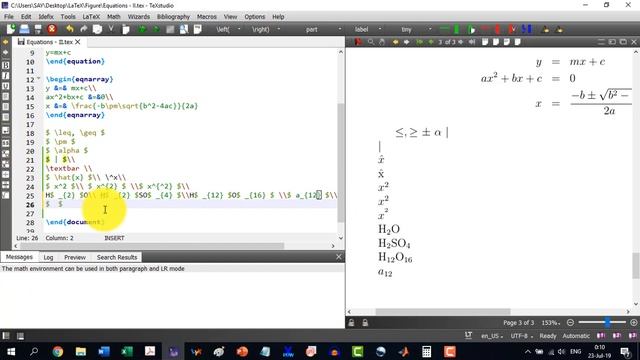Click the Build & View double green arrow

pos(142,29)
